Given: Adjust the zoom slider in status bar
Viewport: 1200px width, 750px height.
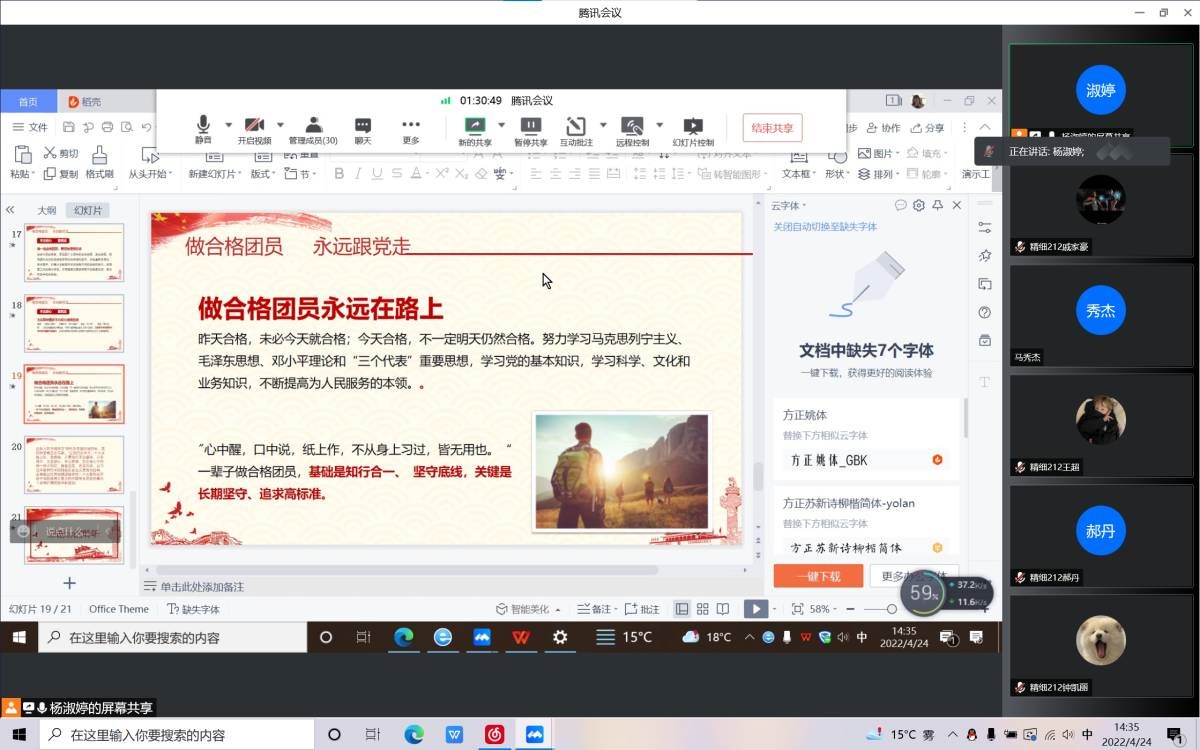Looking at the screenshot, I should pos(893,609).
